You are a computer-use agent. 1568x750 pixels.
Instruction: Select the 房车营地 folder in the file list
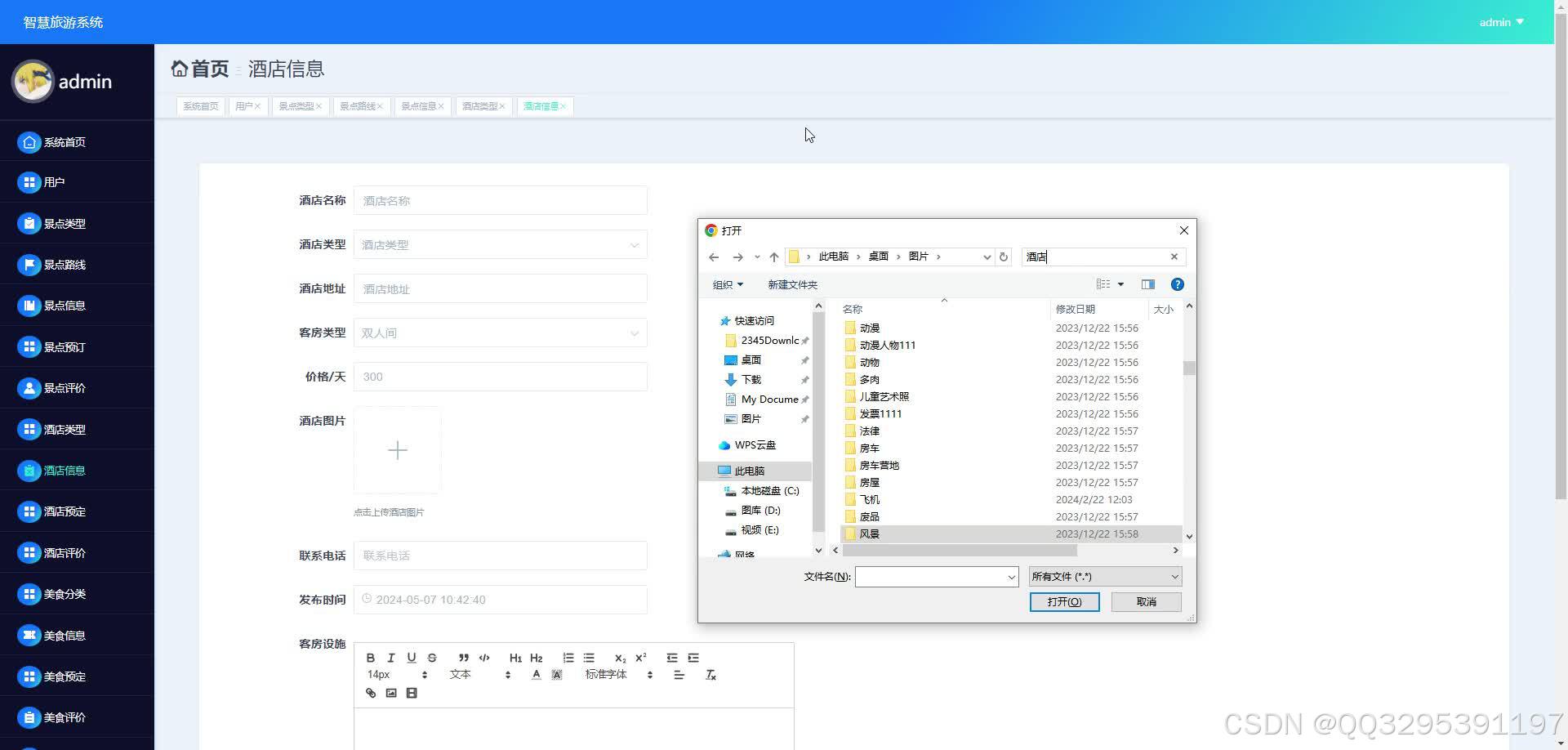(x=879, y=466)
